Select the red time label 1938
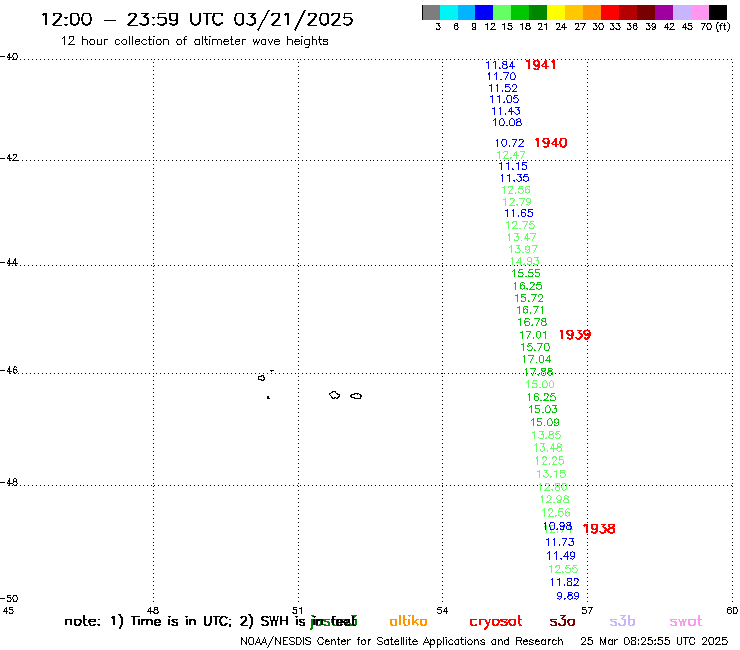740x650 pixels. pos(599,529)
